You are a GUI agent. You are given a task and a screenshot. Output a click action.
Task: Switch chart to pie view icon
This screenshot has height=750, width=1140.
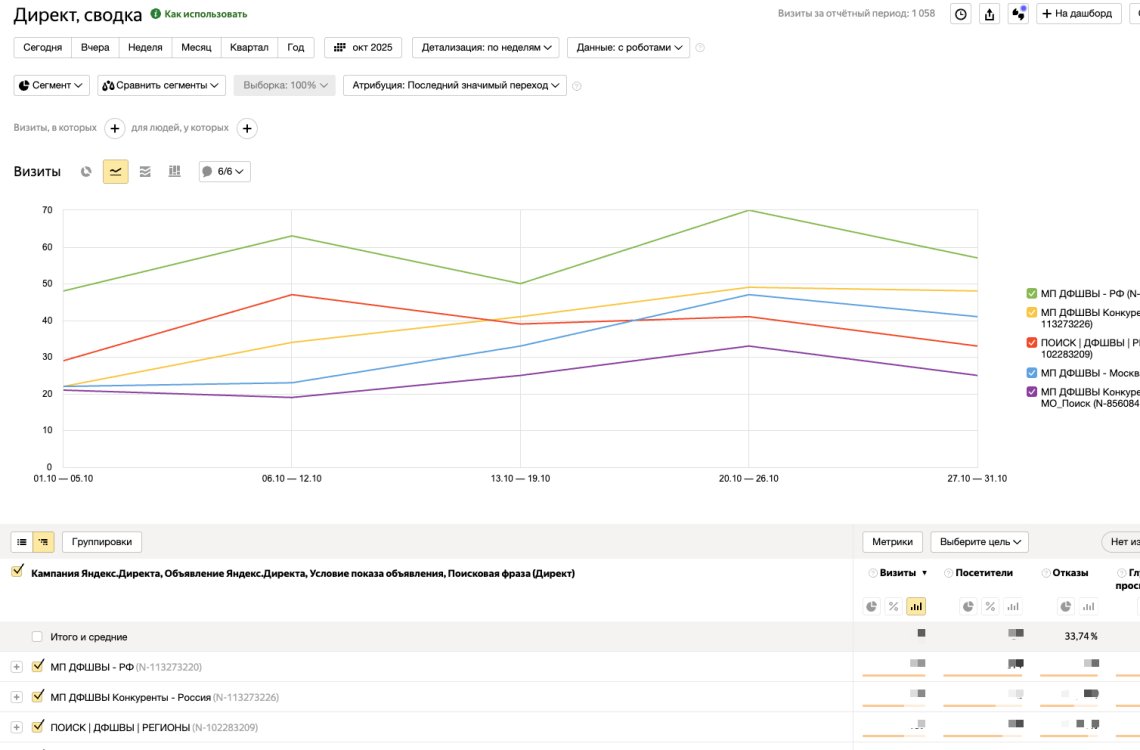point(86,172)
